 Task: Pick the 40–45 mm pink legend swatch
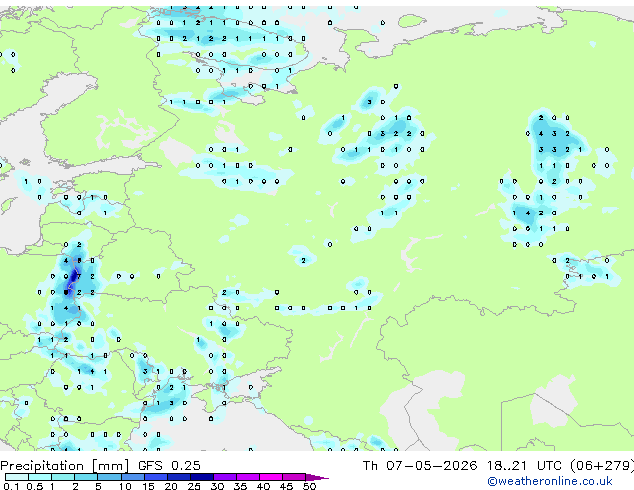pyautogui.click(x=271, y=477)
